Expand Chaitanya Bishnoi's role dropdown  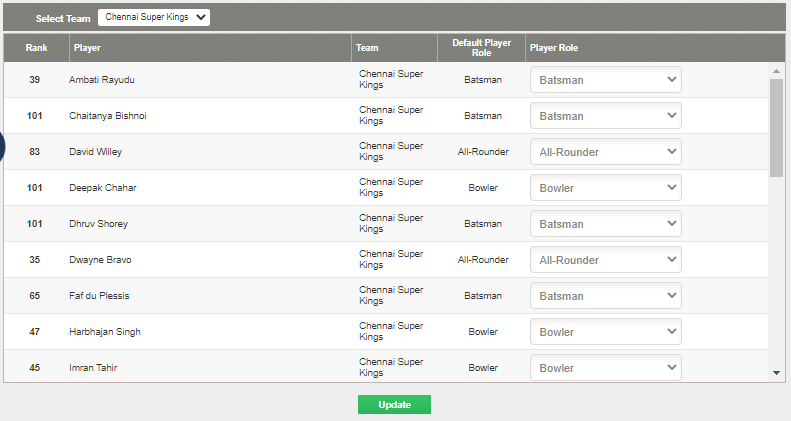click(x=605, y=116)
